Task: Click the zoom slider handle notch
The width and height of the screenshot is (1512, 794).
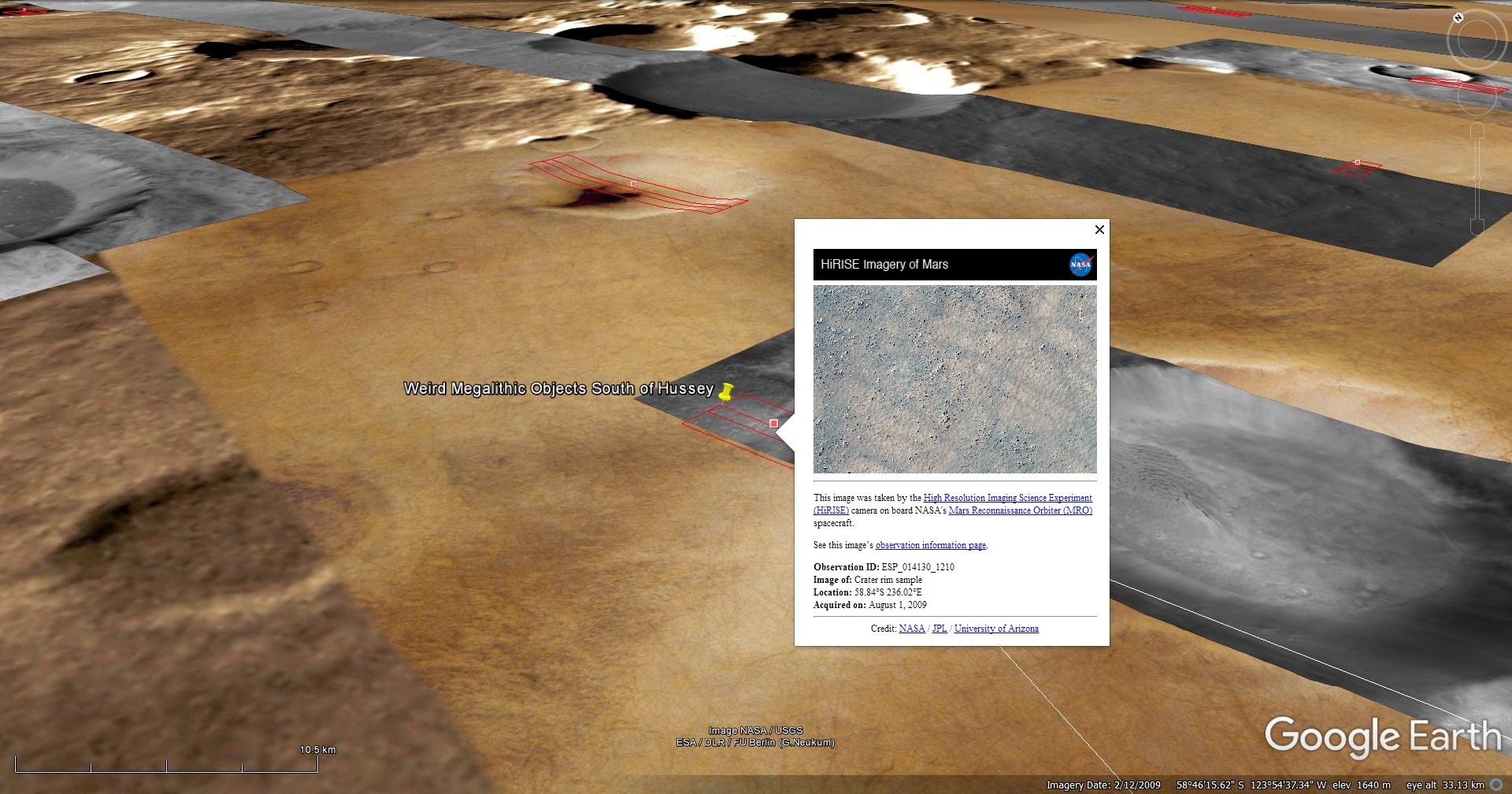Action: (1477, 180)
